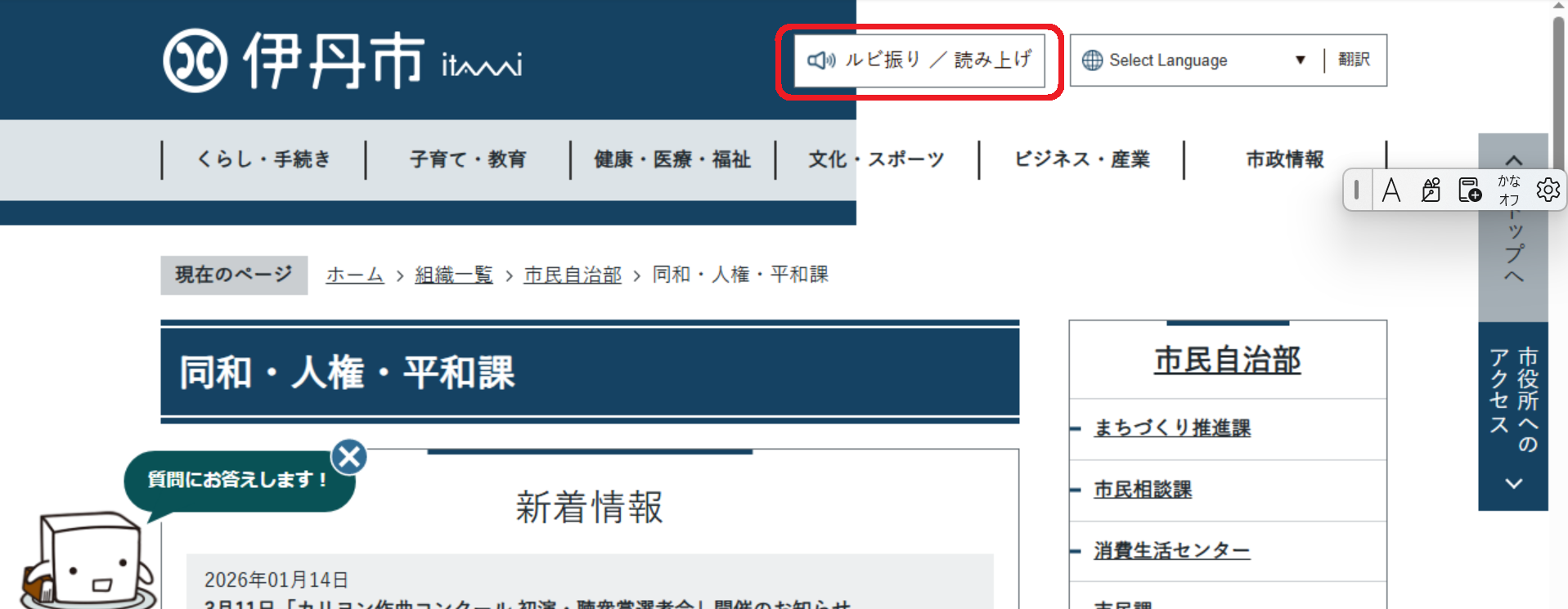Image resolution: width=1568 pixels, height=609 pixels.
Task: Open the くらし・手続き menu
Action: pyautogui.click(x=263, y=159)
